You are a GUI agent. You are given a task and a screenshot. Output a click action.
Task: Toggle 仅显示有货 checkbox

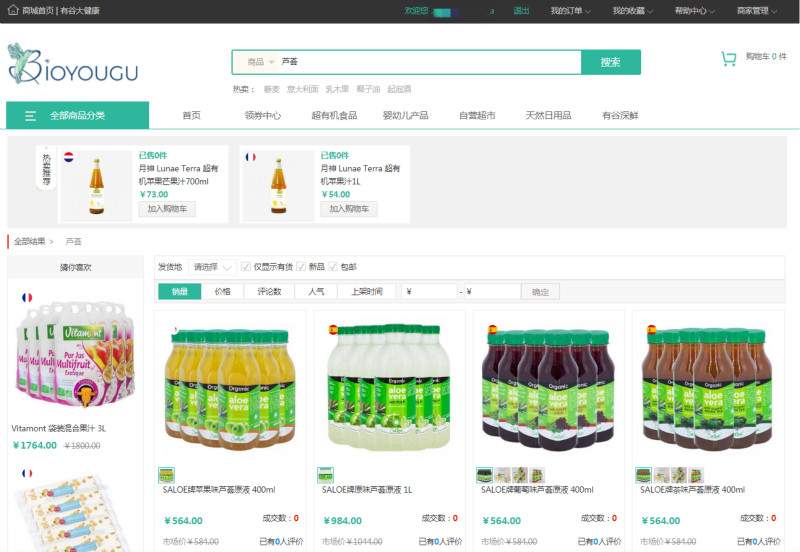pyautogui.click(x=246, y=266)
